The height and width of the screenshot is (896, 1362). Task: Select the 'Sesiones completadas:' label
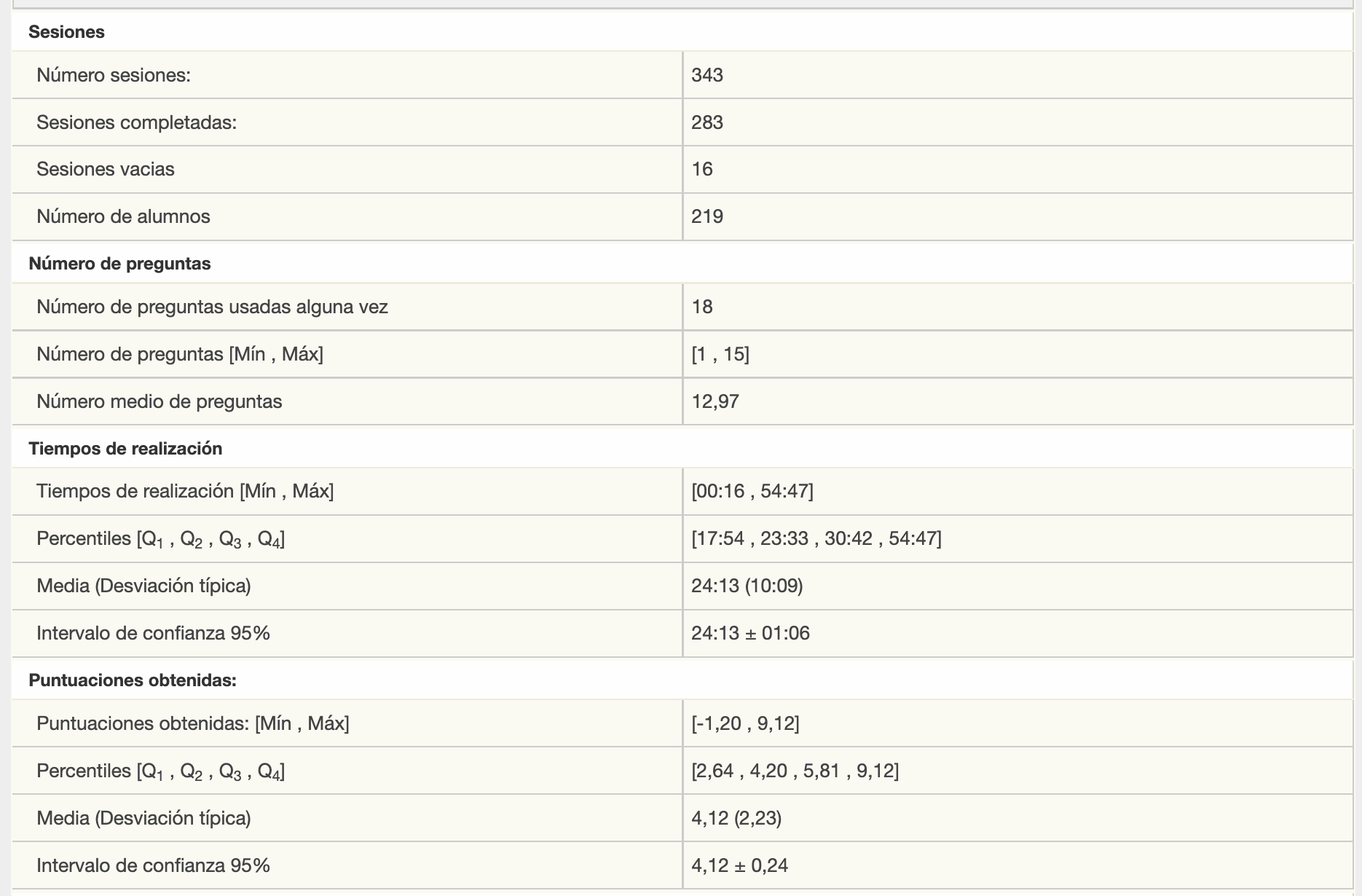[136, 122]
